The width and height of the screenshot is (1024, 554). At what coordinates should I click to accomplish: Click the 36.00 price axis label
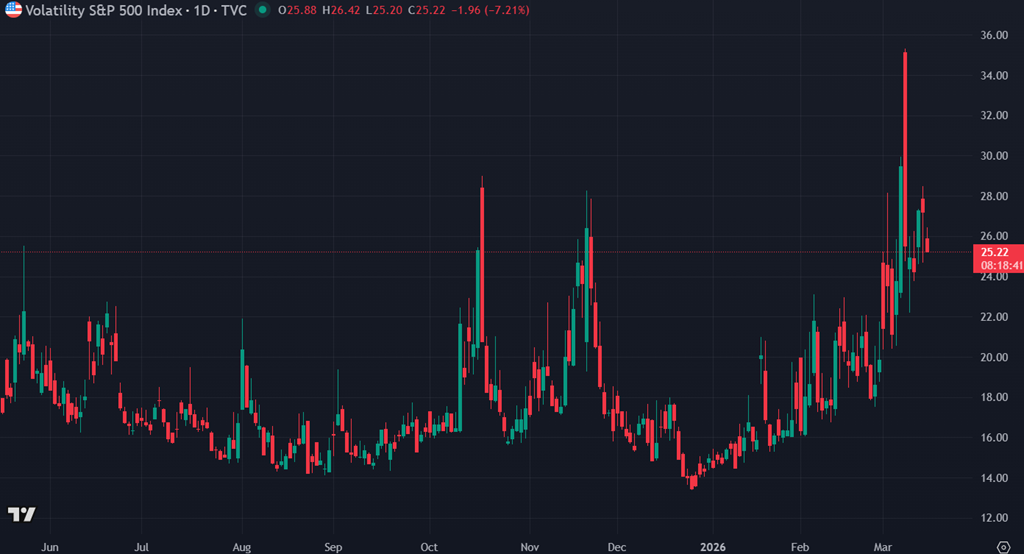coord(994,35)
